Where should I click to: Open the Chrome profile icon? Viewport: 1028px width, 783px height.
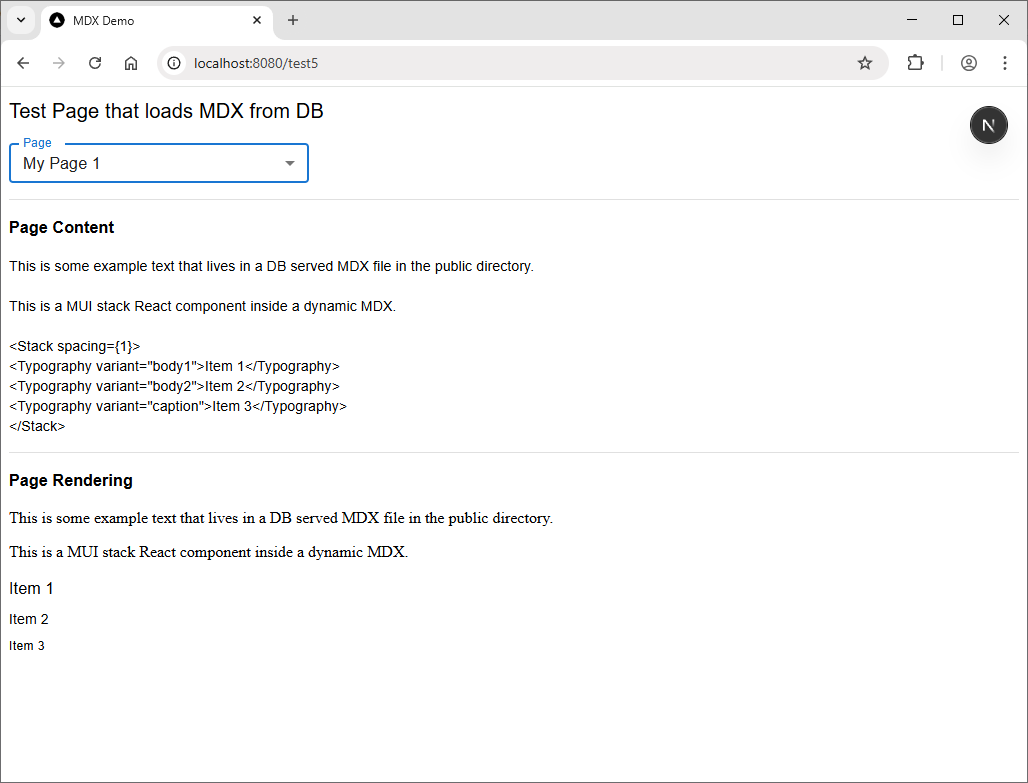pos(968,63)
